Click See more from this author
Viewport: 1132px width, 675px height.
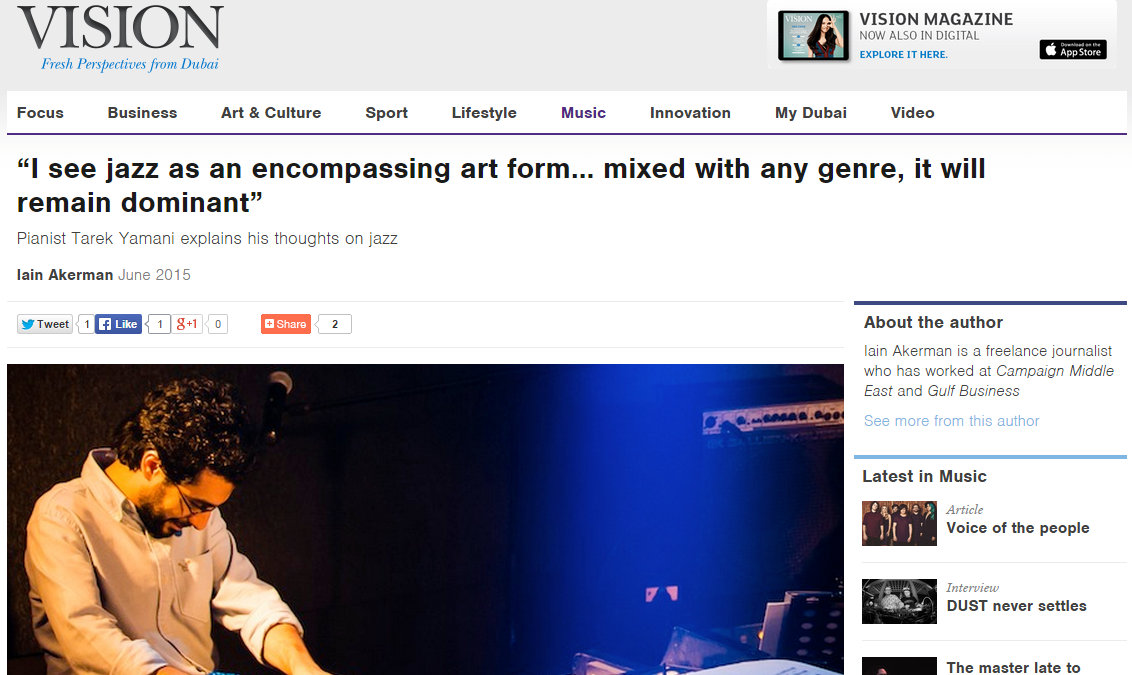pyautogui.click(x=952, y=421)
